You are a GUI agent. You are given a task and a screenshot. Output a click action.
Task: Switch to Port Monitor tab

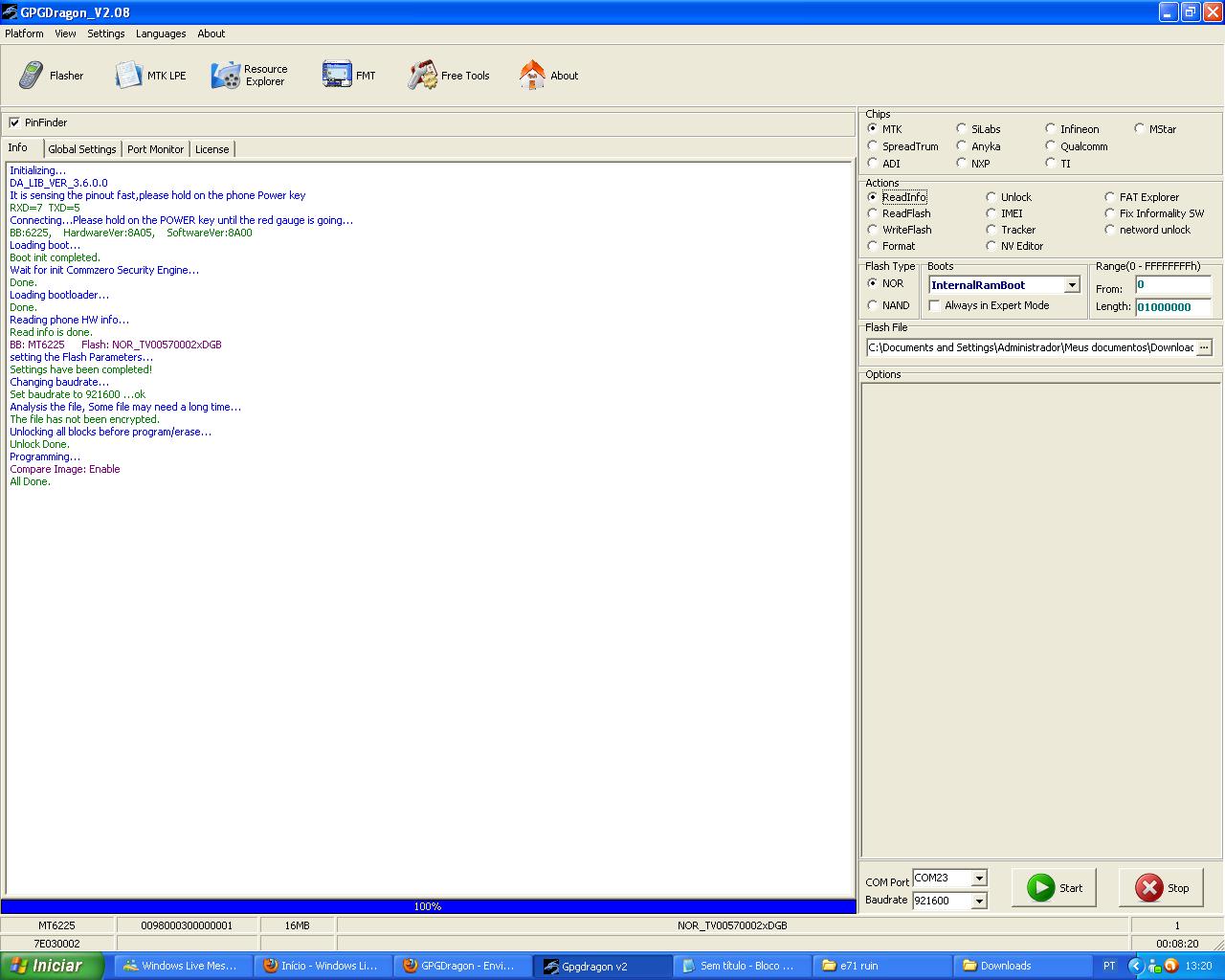[155, 149]
